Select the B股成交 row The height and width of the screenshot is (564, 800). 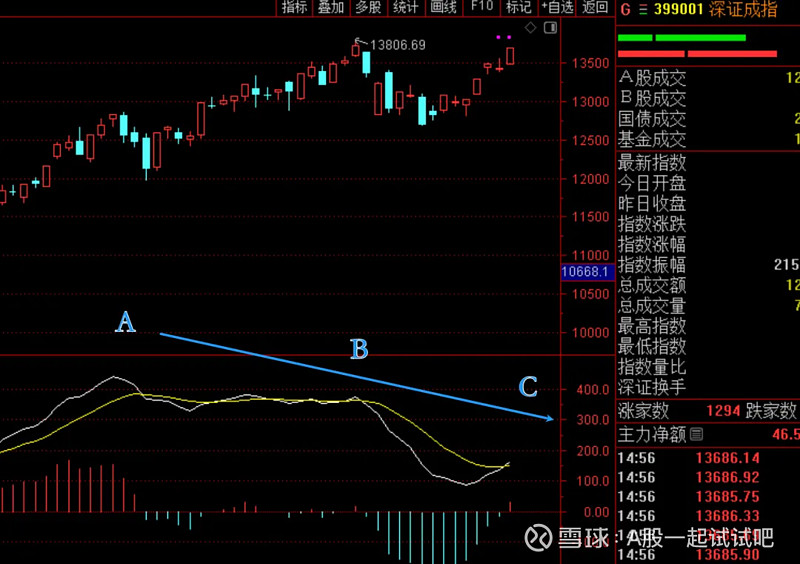(x=708, y=98)
